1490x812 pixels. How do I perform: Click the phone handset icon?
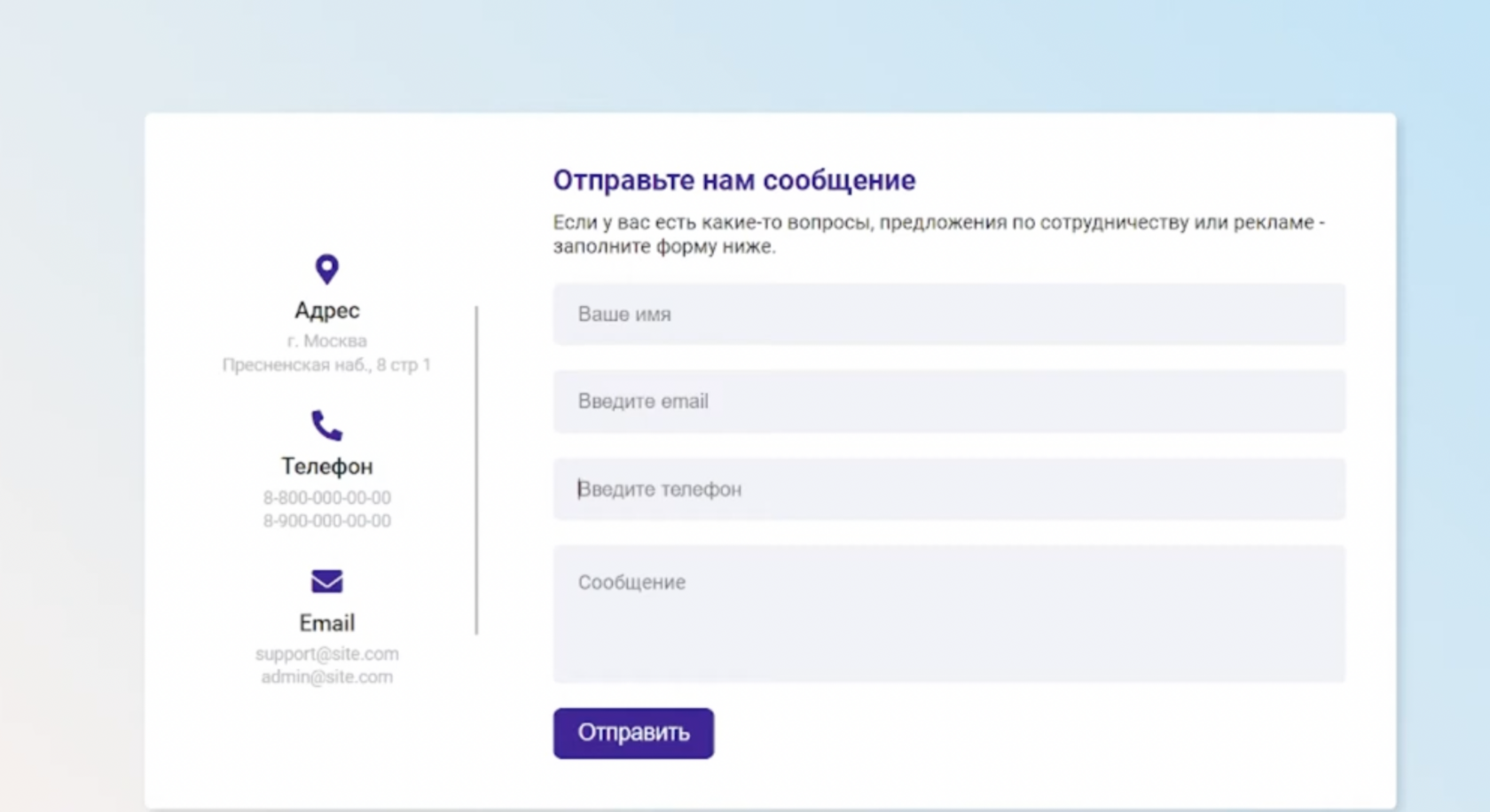(326, 426)
